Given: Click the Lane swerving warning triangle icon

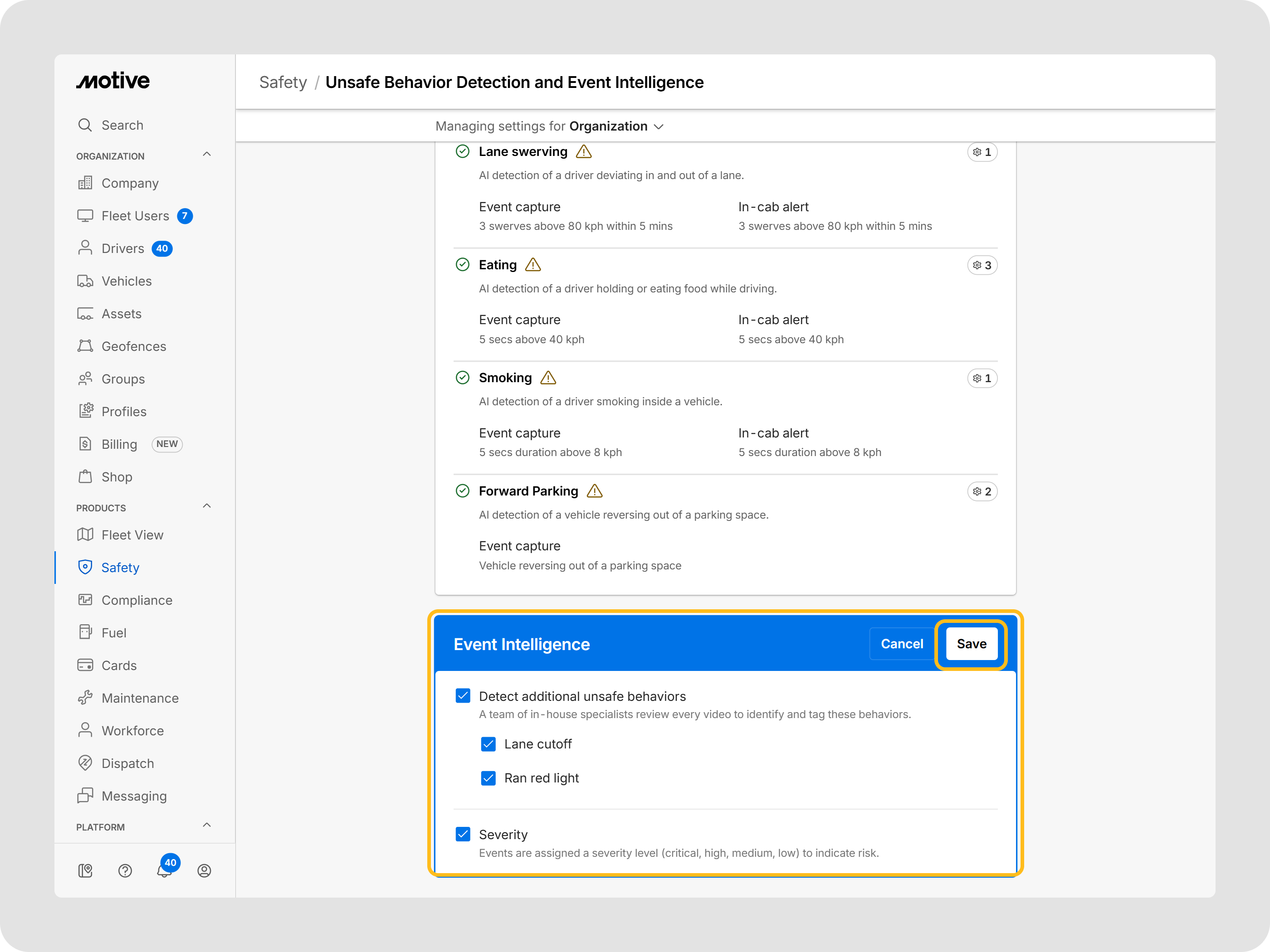Looking at the screenshot, I should 583,151.
